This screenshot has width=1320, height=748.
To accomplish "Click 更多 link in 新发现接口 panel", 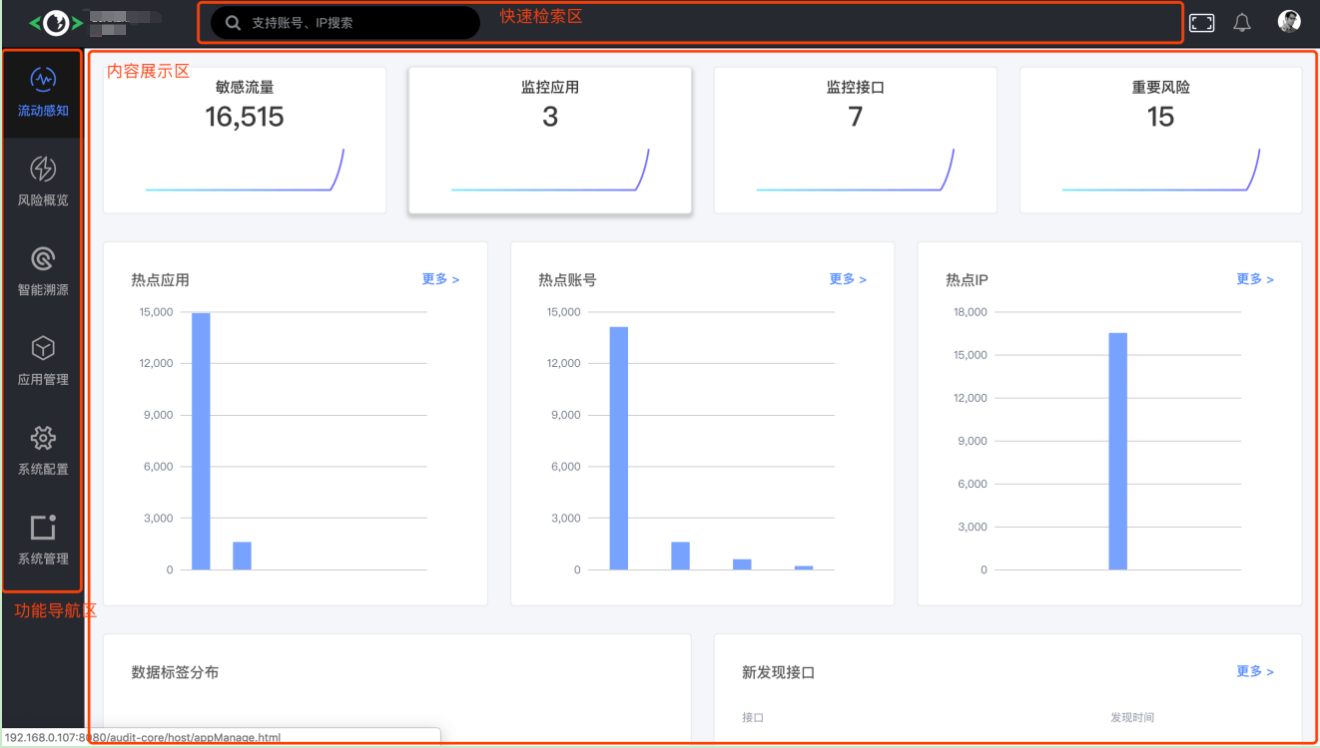I will (x=1255, y=671).
